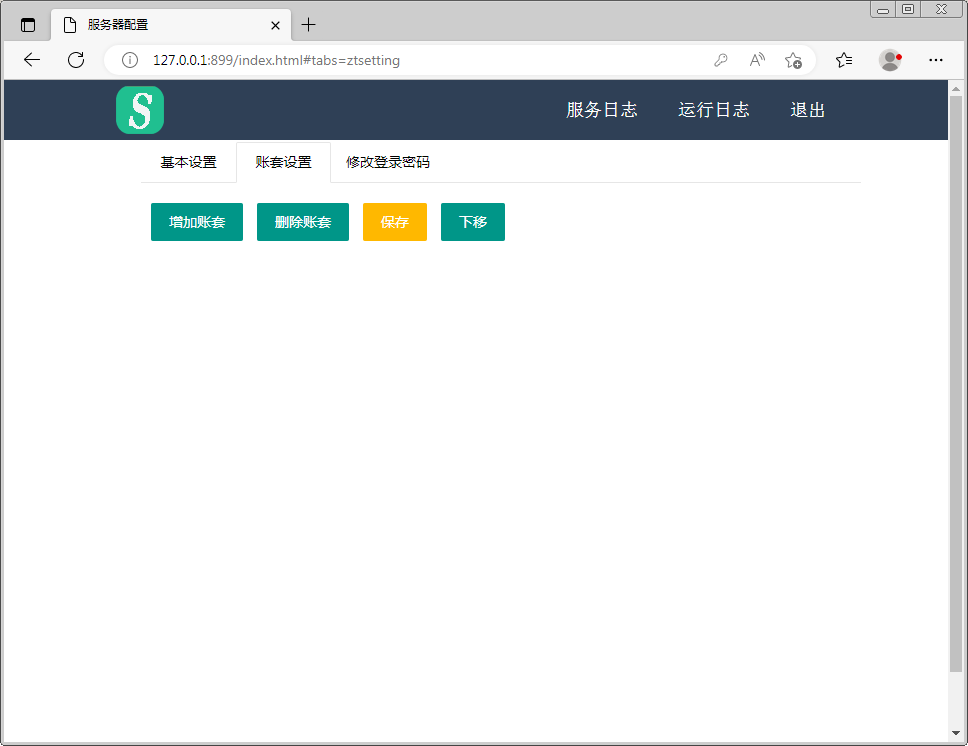This screenshot has height=746, width=968.
Task: Maximize the browser window
Action: (x=908, y=10)
